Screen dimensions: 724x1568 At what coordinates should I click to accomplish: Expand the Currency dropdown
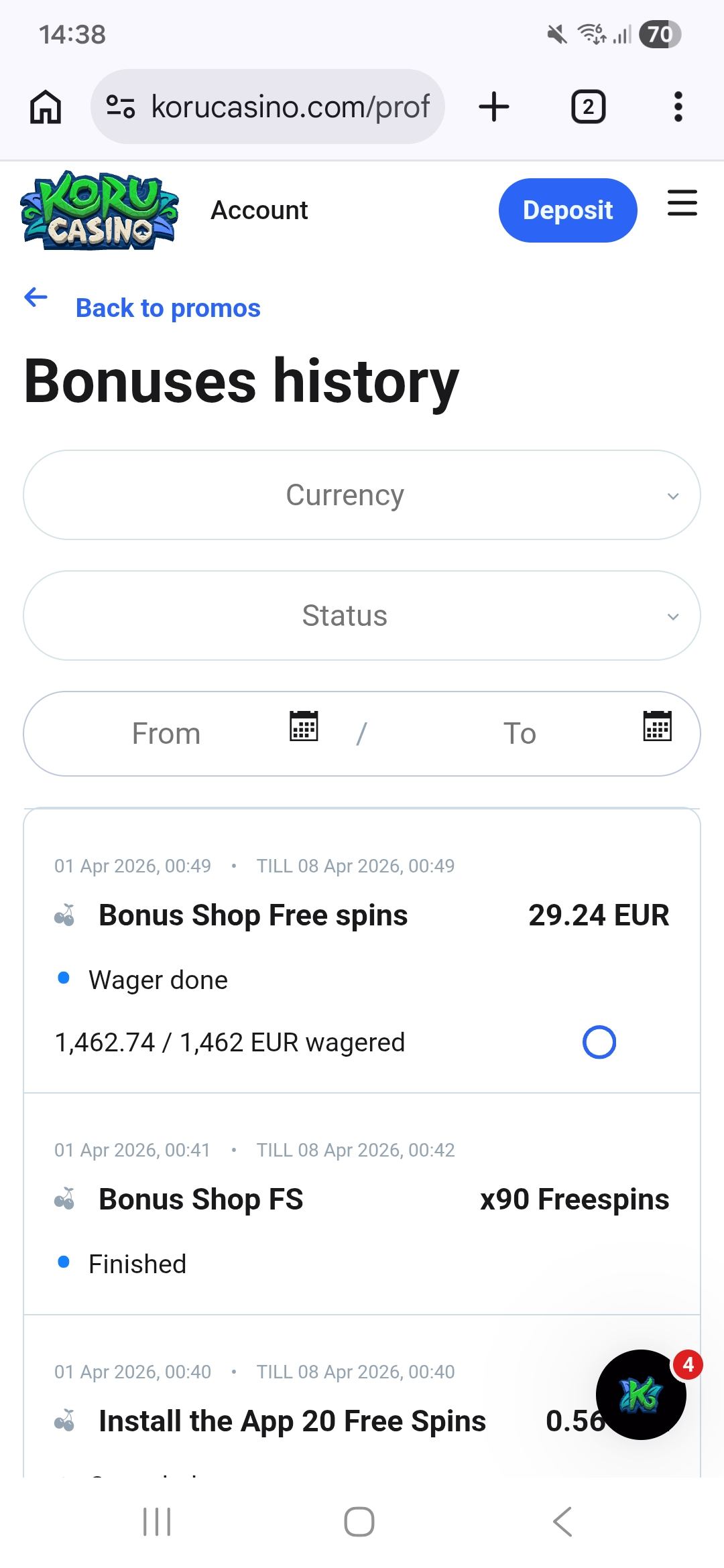coord(362,495)
